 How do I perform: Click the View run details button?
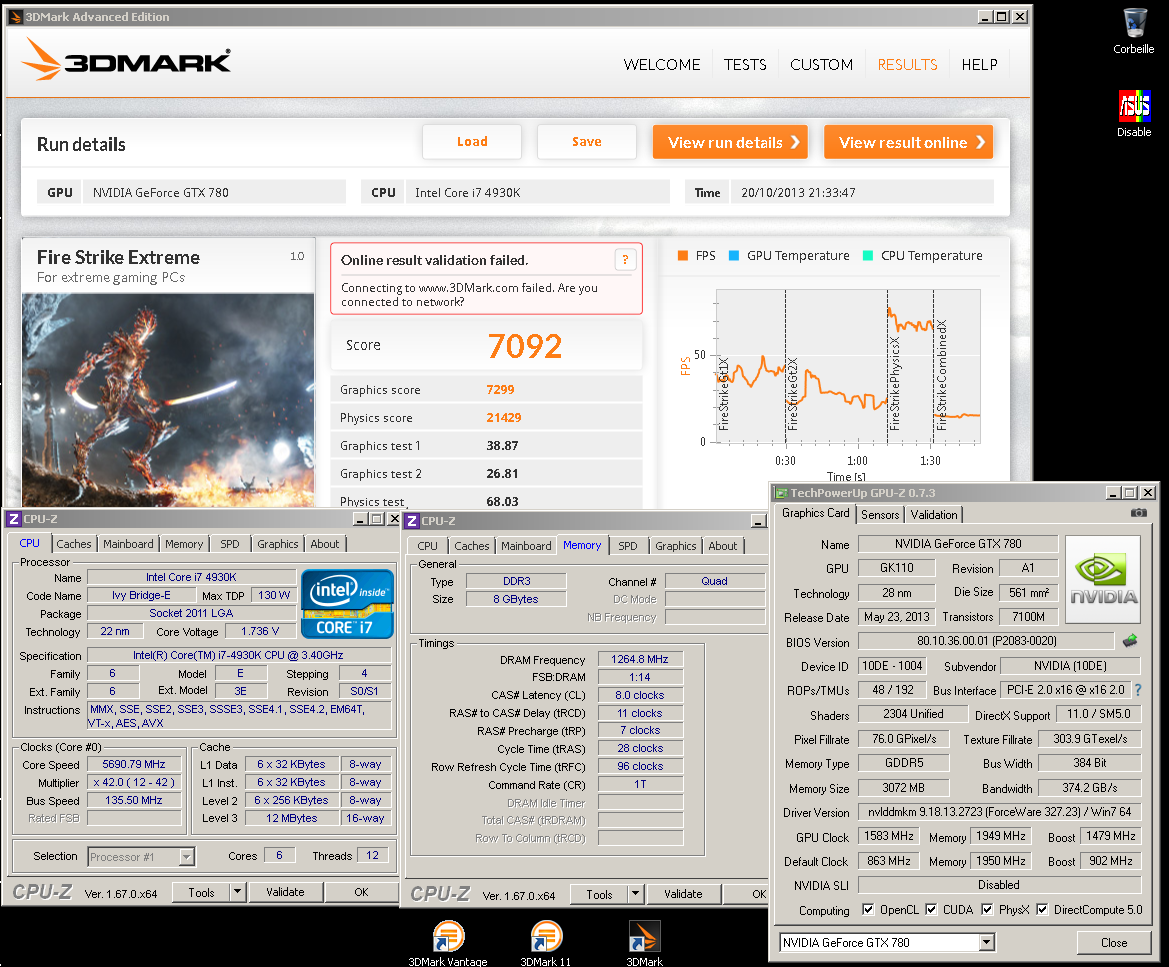[731, 142]
